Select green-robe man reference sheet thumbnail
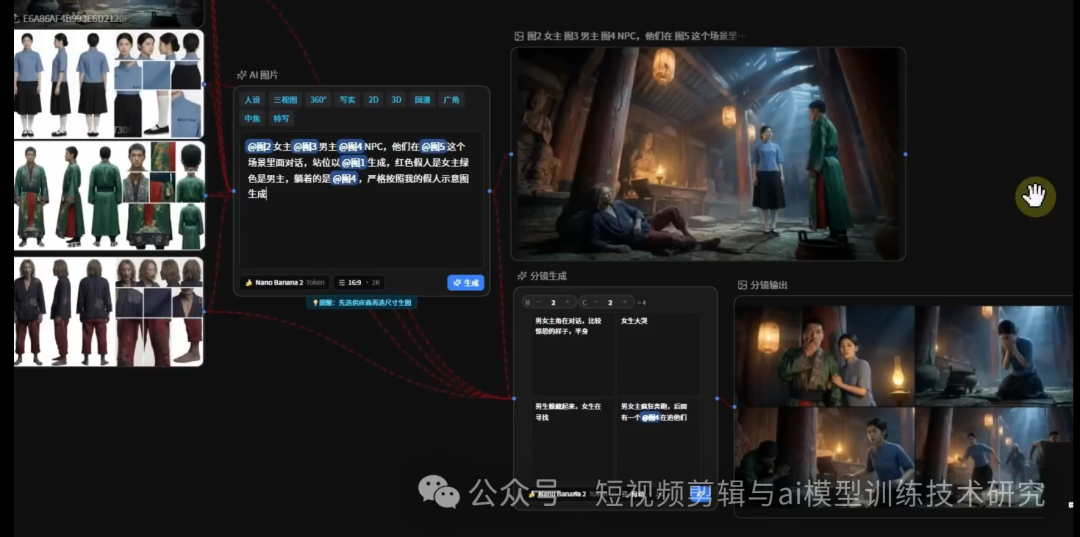The width and height of the screenshot is (1080, 537). 109,196
